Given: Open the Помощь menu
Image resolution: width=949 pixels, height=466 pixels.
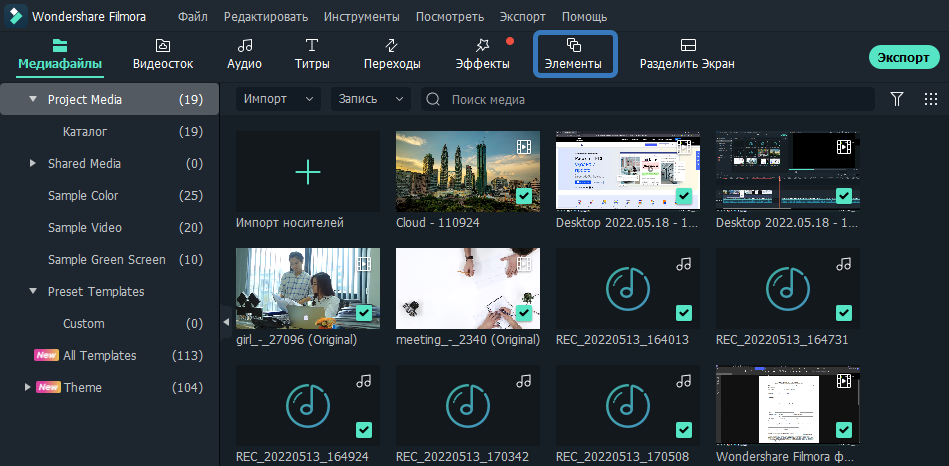Looking at the screenshot, I should [x=584, y=17].
